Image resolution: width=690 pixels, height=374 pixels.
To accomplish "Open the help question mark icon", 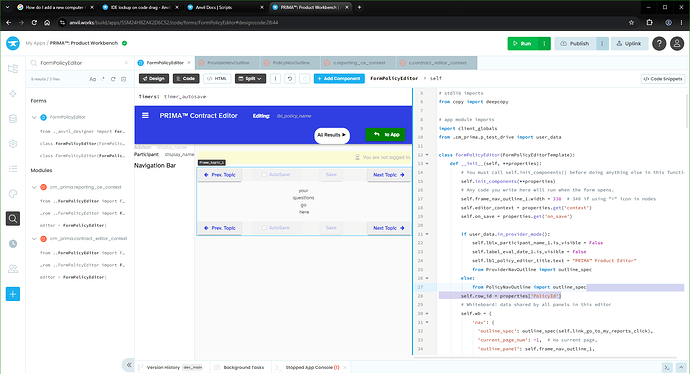I will [x=659, y=44].
